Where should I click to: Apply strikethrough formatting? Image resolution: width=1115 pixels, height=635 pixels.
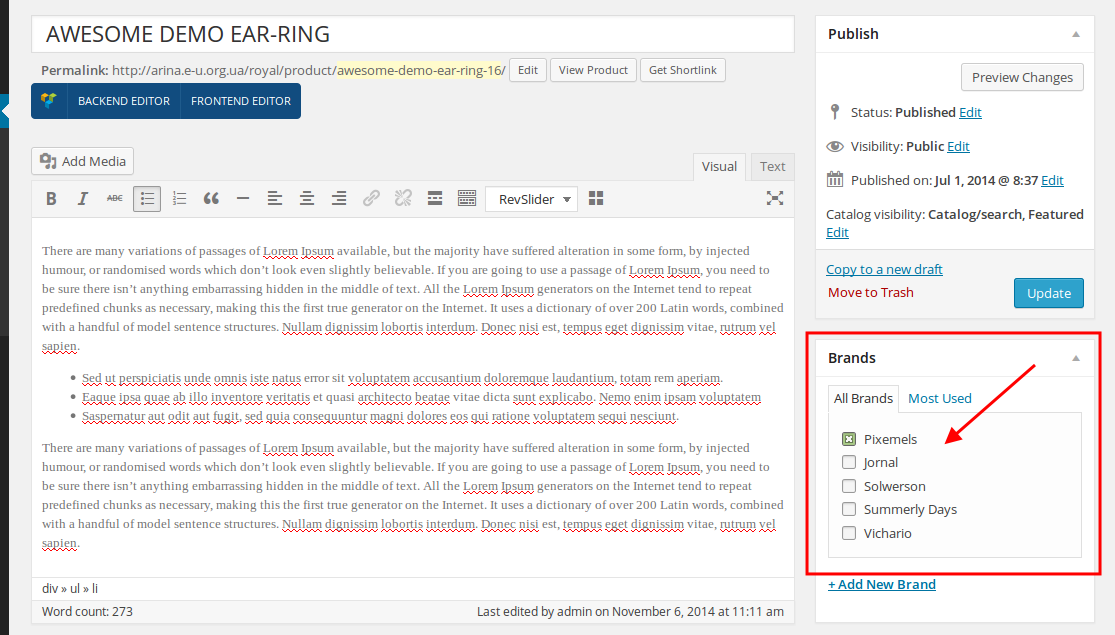click(114, 199)
